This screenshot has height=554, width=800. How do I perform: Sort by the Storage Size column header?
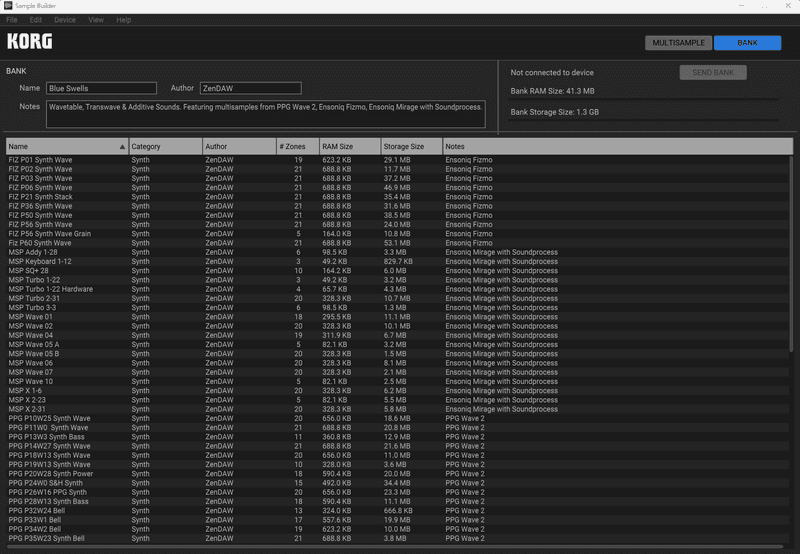click(x=412, y=146)
